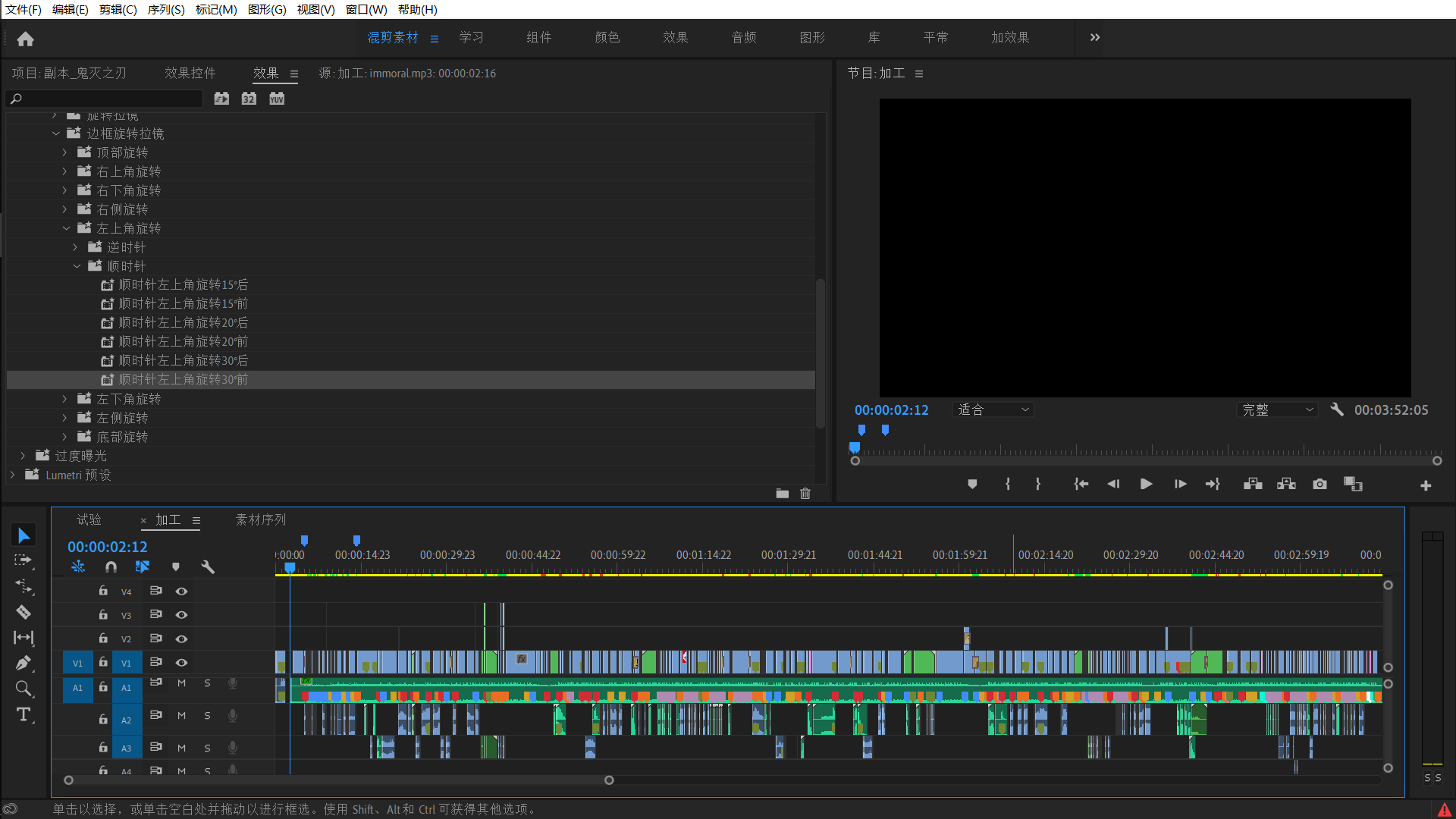Select preset 顺时针左上角旋转15°后
Screen dimensions: 1456x819
pyautogui.click(x=184, y=284)
